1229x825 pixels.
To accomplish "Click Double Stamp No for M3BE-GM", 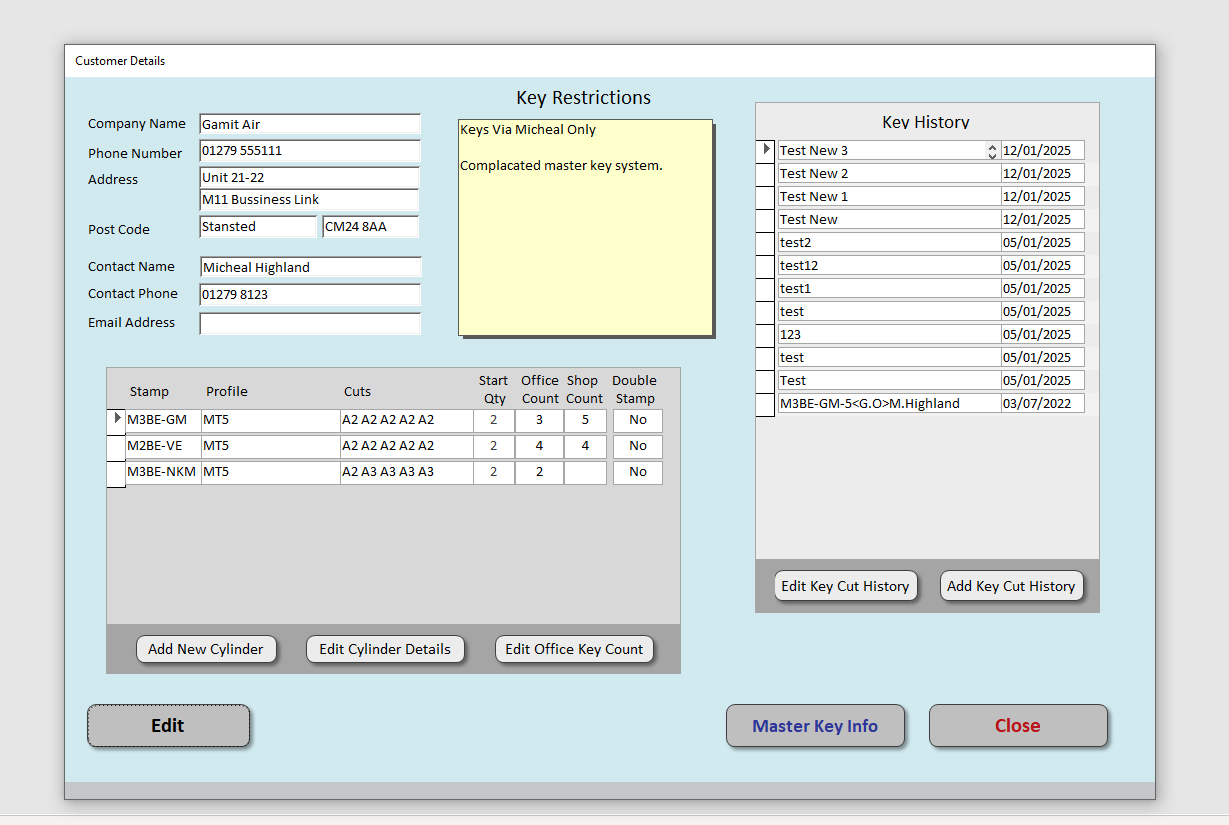I will [638, 420].
